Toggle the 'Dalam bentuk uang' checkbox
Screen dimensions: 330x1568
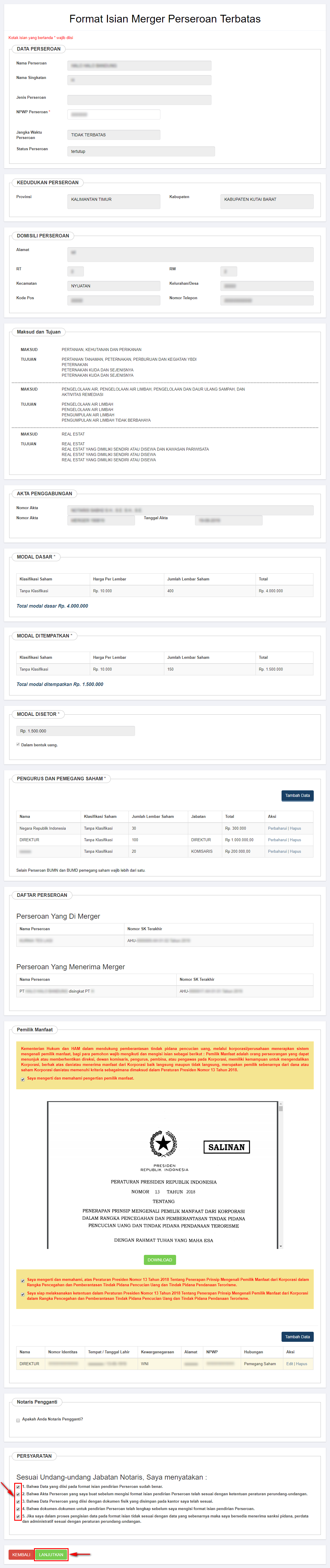coord(18,745)
